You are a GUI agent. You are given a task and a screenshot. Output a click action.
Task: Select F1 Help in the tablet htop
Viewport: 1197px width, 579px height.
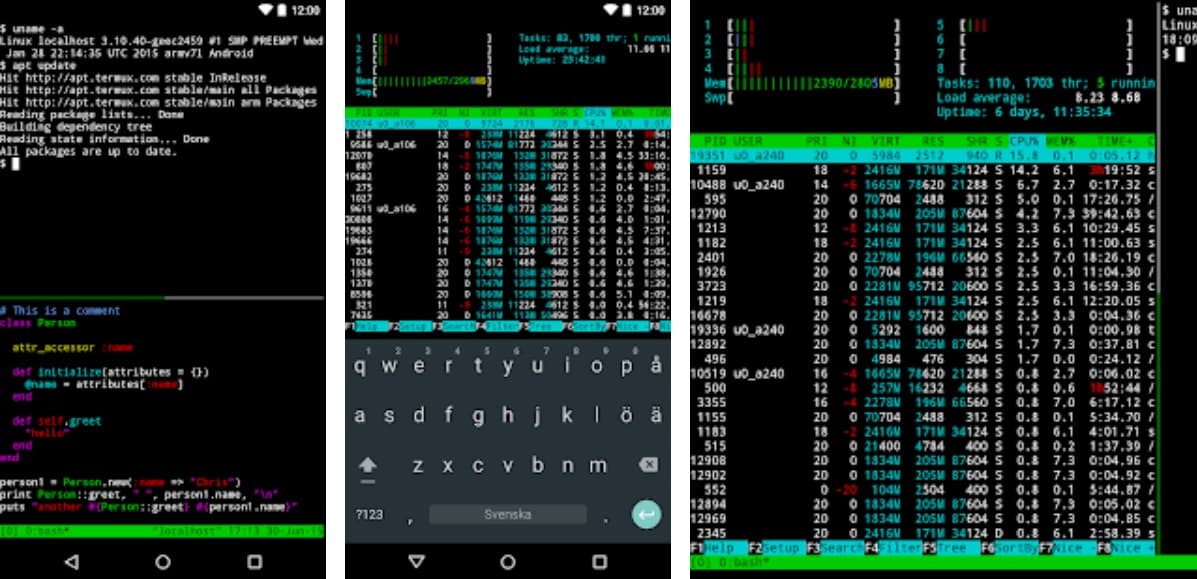(718, 548)
